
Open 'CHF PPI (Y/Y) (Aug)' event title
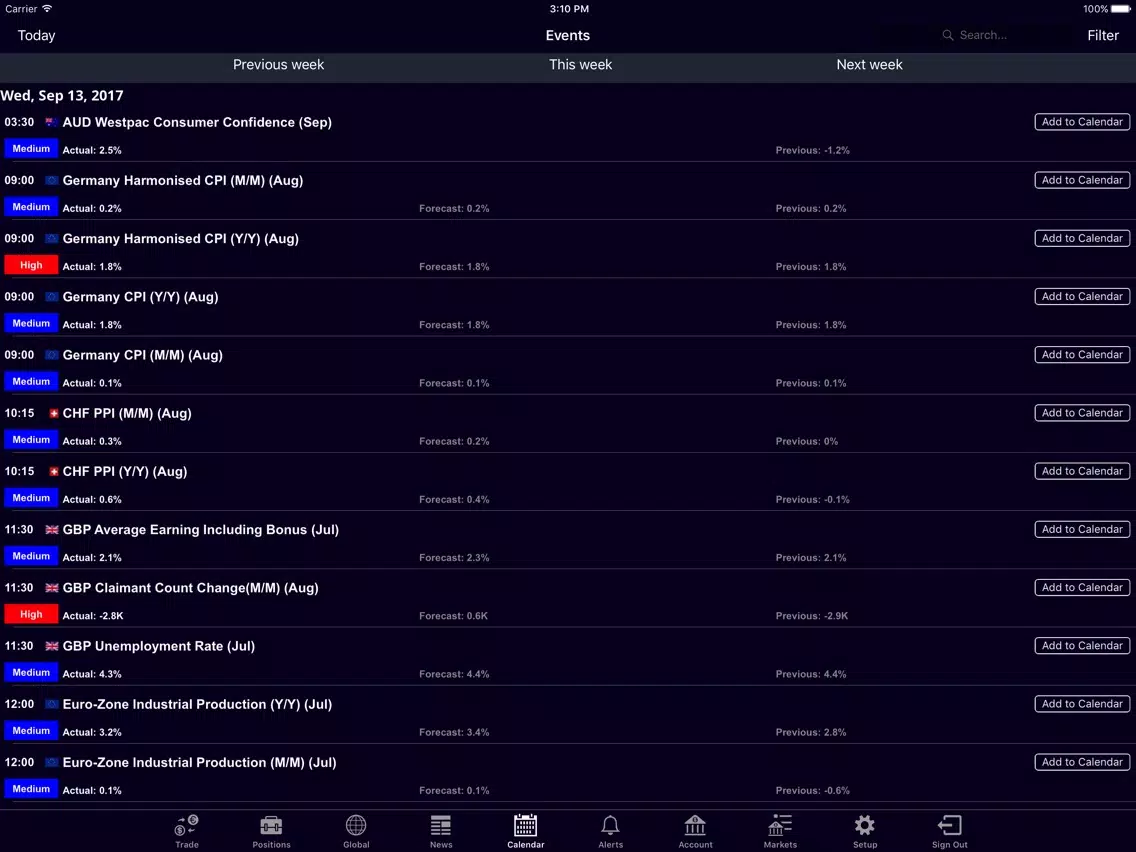[x=125, y=472]
